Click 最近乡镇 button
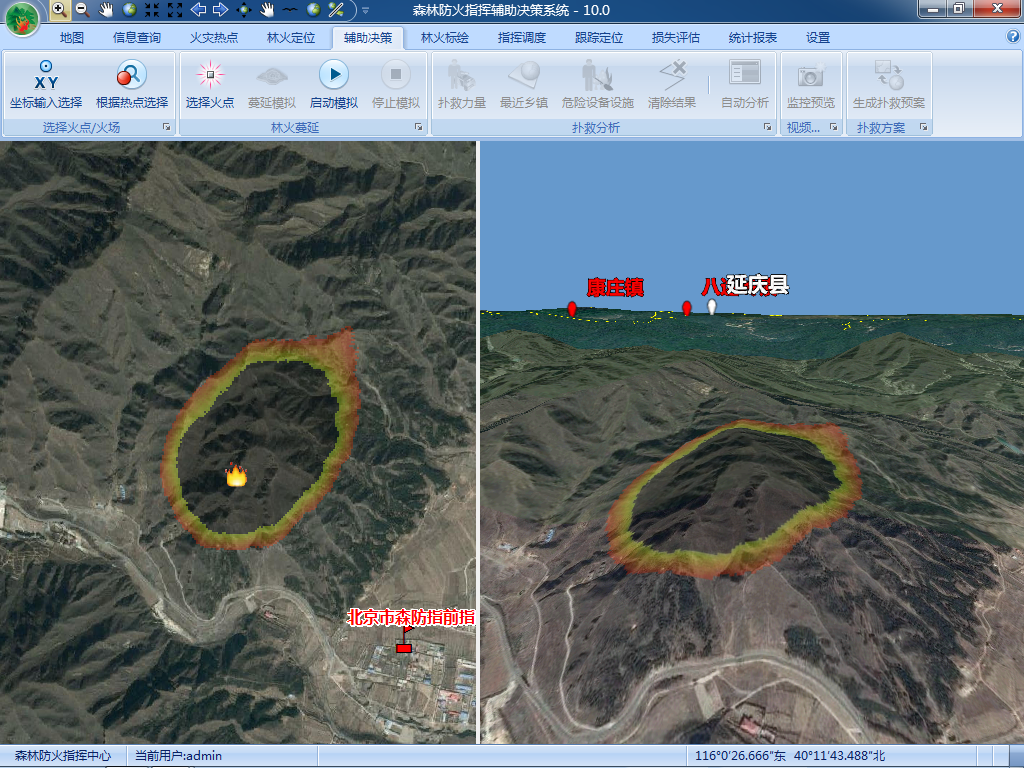Image resolution: width=1024 pixels, height=768 pixels. pos(524,84)
